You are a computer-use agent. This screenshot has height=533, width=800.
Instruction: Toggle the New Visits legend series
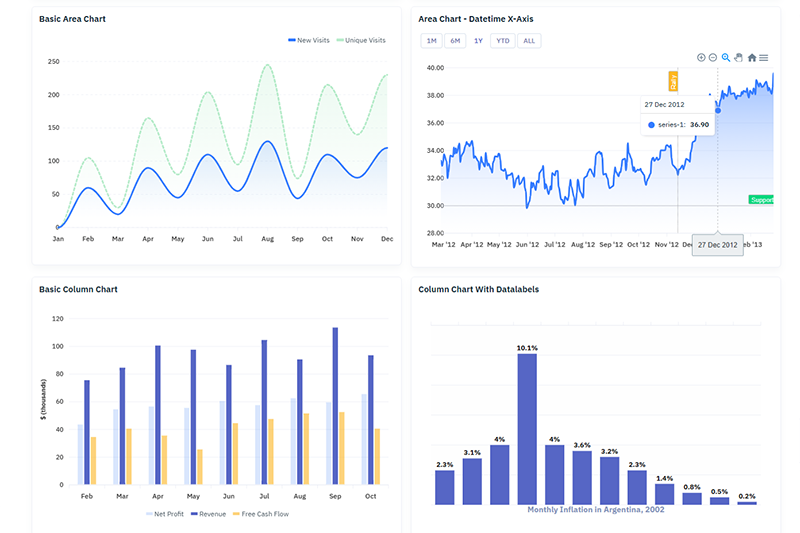pos(309,40)
